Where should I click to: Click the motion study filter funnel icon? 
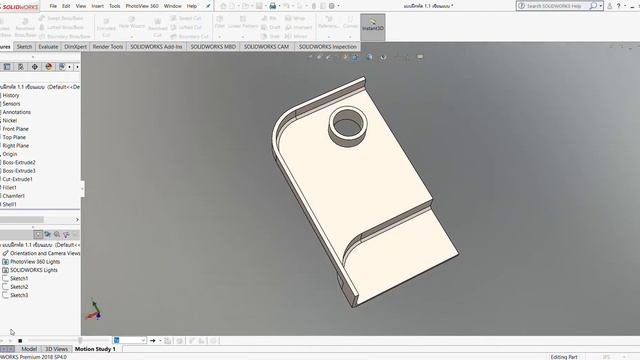pyautogui.click(x=66, y=234)
